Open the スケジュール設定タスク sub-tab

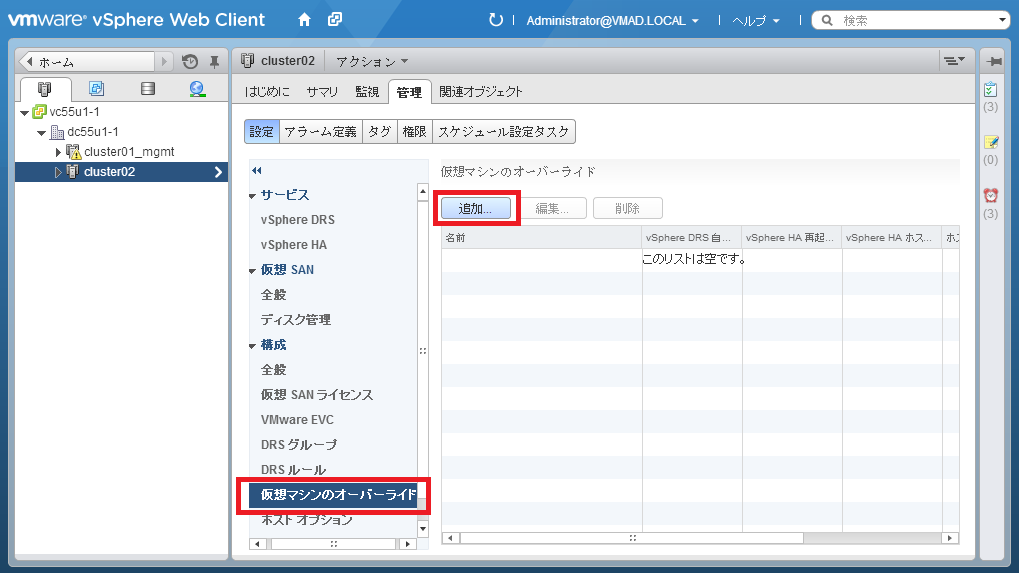[x=504, y=131]
